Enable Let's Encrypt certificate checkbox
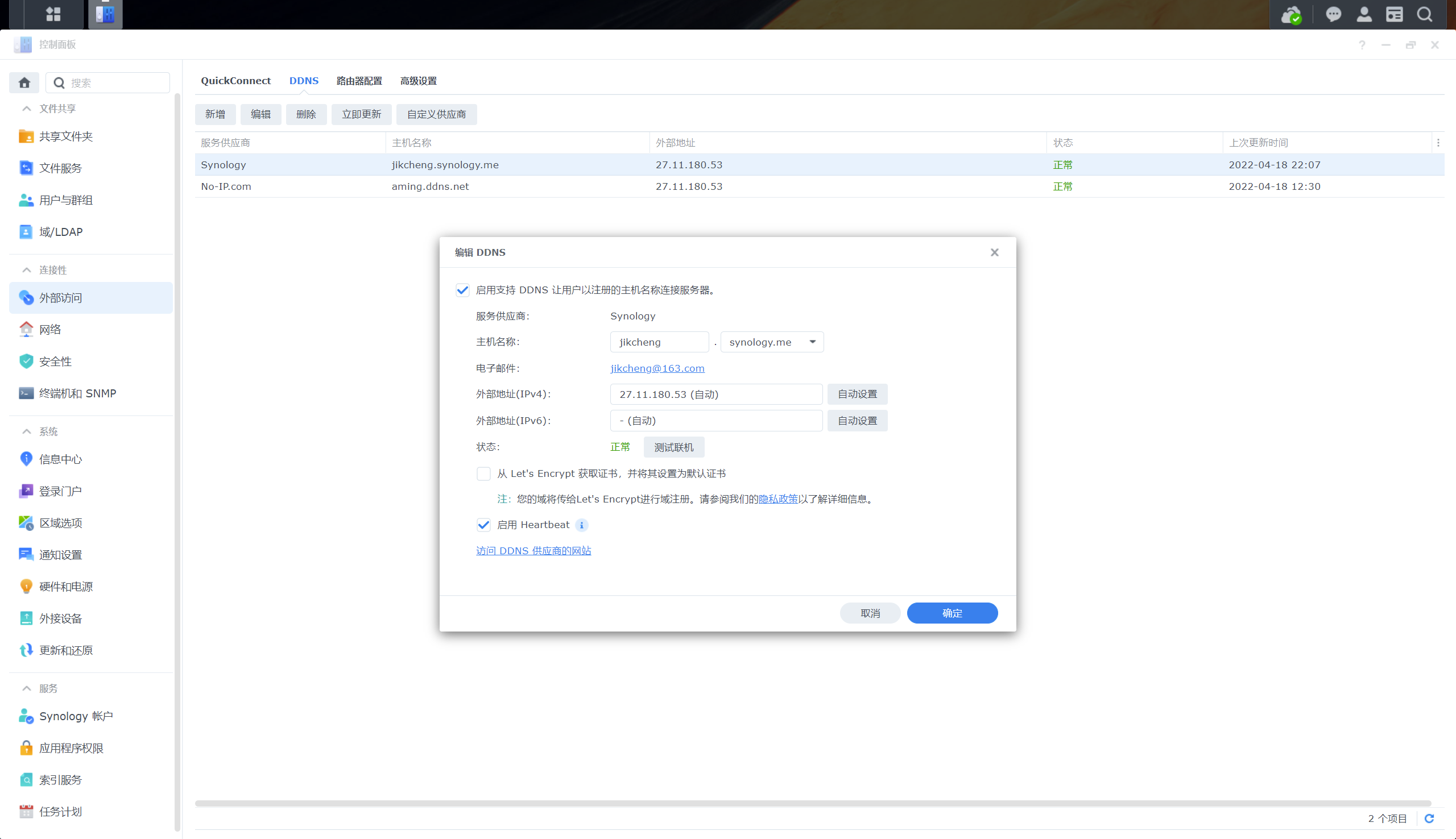 click(483, 474)
